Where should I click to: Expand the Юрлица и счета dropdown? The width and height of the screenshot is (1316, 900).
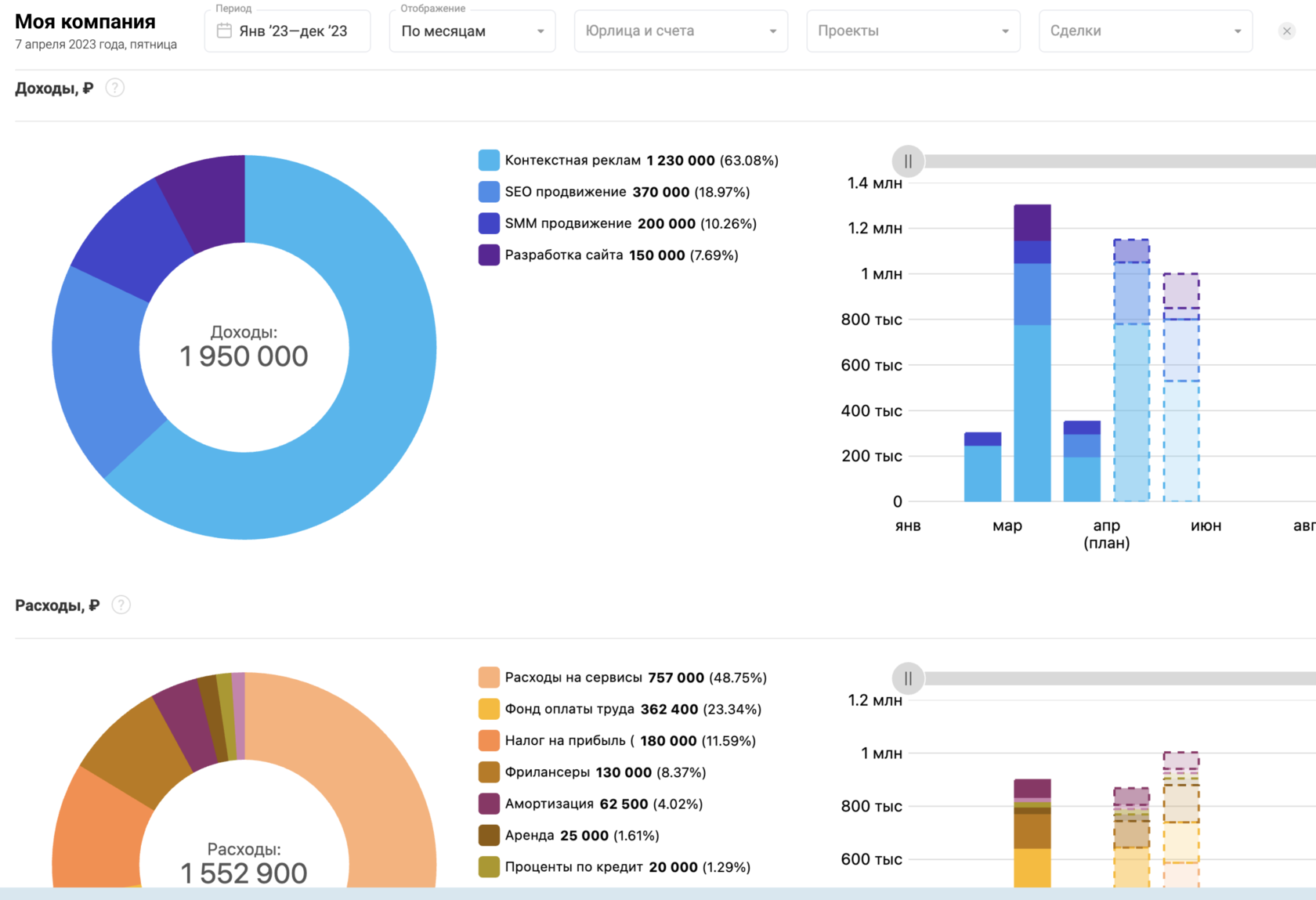[x=681, y=31]
